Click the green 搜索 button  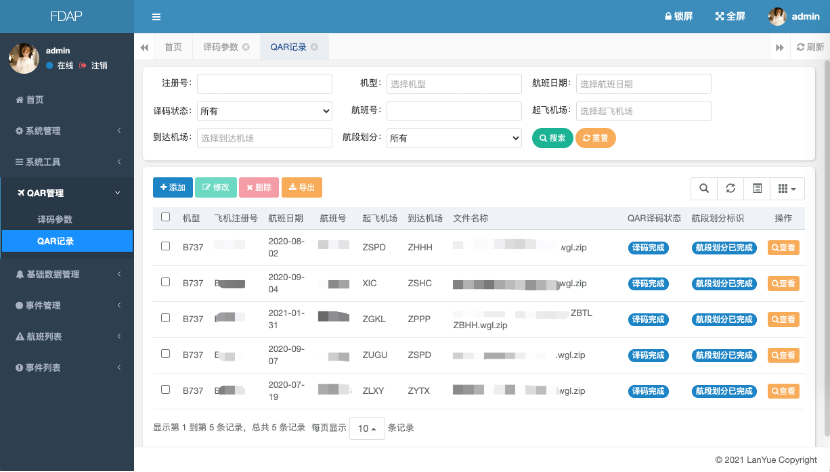tap(552, 138)
